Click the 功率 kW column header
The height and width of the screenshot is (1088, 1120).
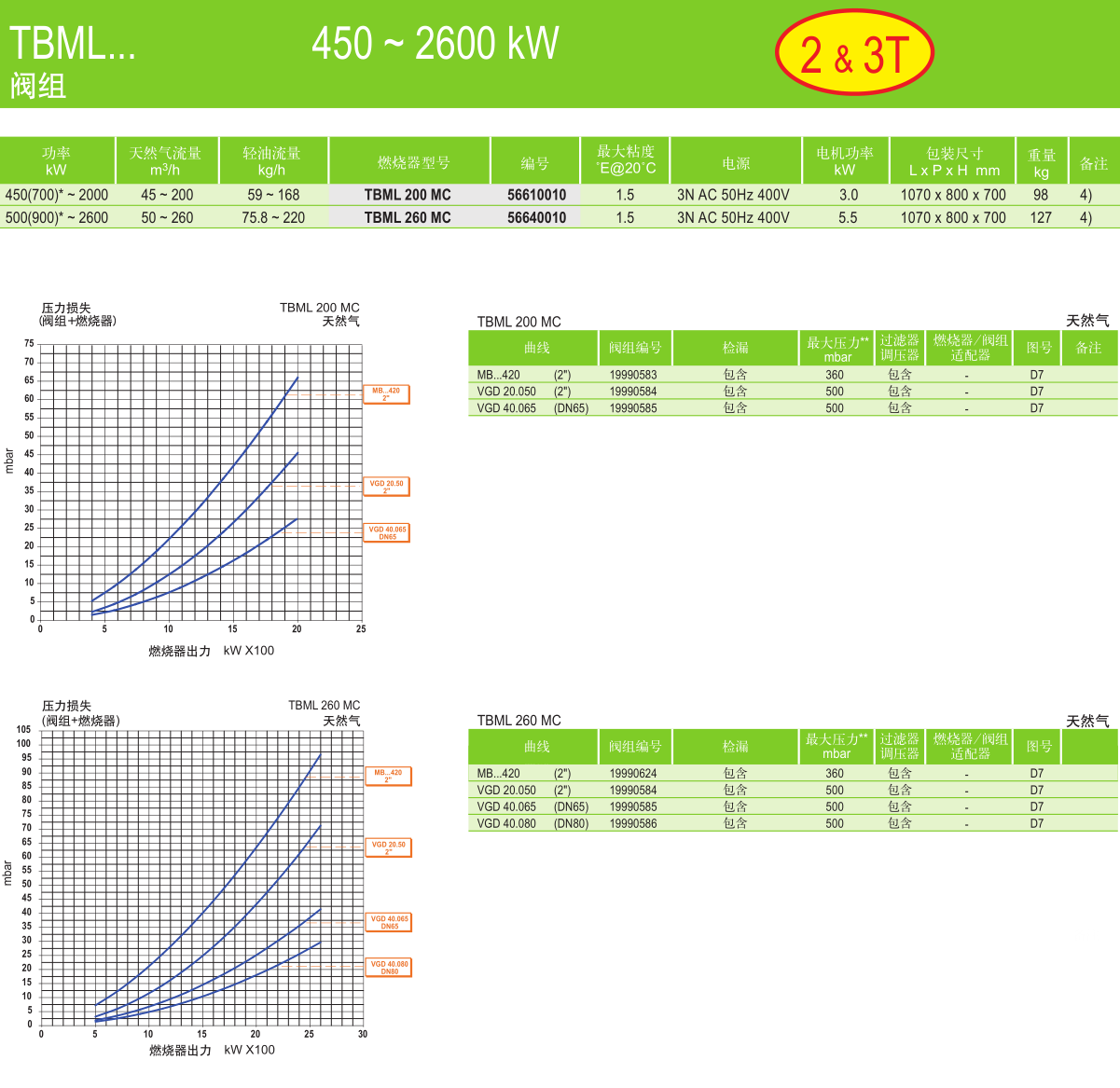pos(56,161)
